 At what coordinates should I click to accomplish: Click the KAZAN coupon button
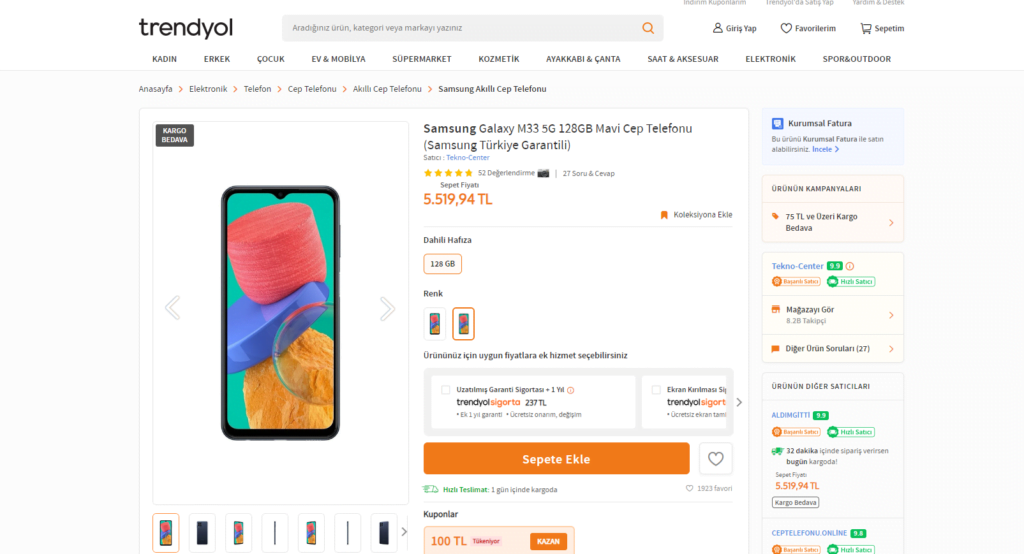pos(548,541)
